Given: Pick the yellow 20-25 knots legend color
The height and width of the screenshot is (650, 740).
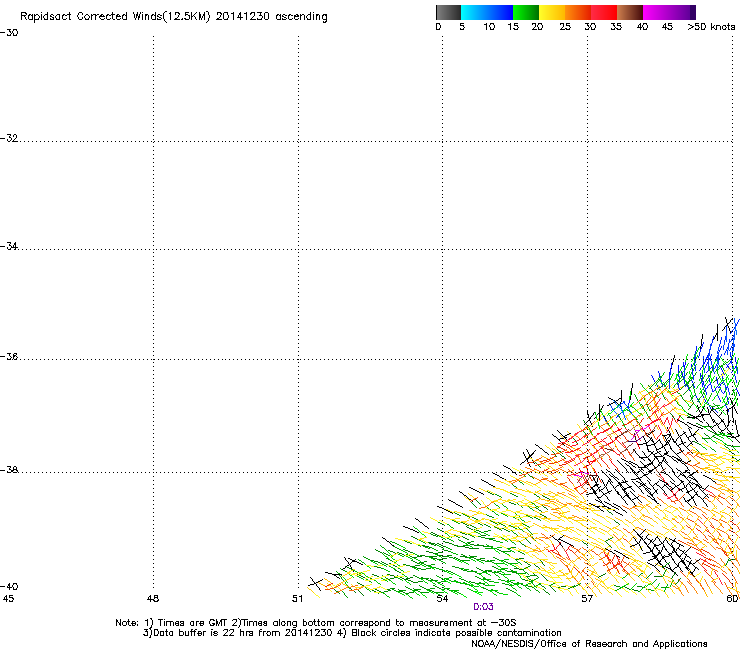Looking at the screenshot, I should (552, 12).
